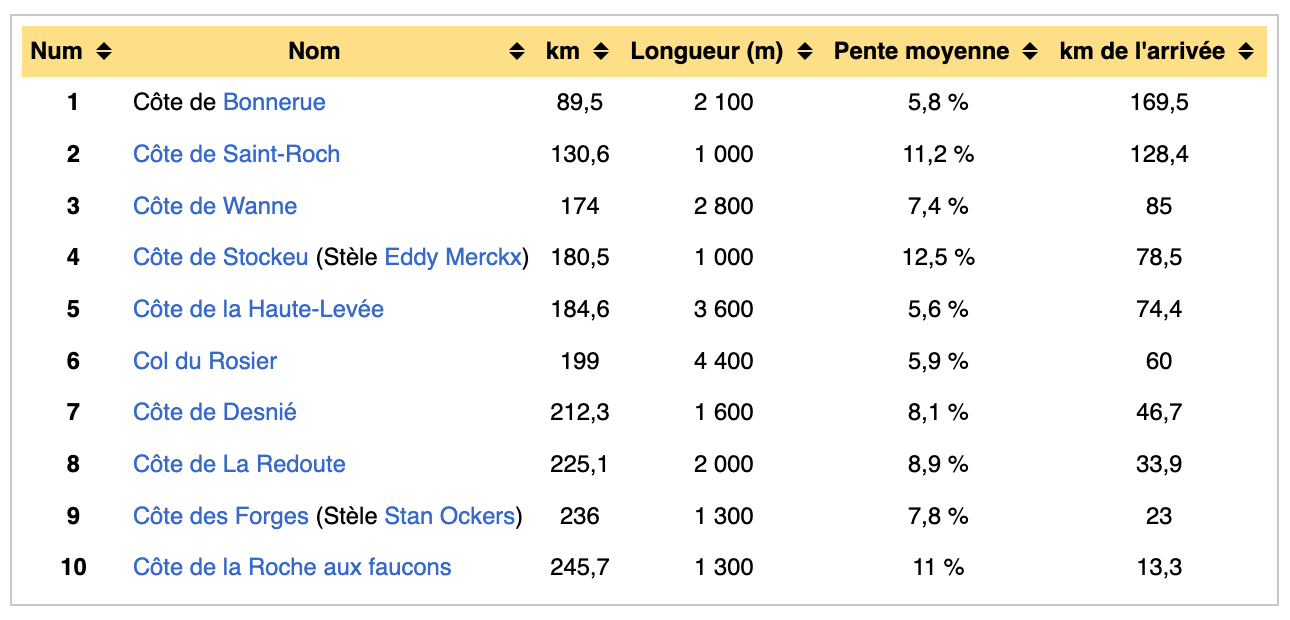Viewport: 1290px width, 620px height.
Task: Open Côte de la Roche aux faucons
Action: 292,567
